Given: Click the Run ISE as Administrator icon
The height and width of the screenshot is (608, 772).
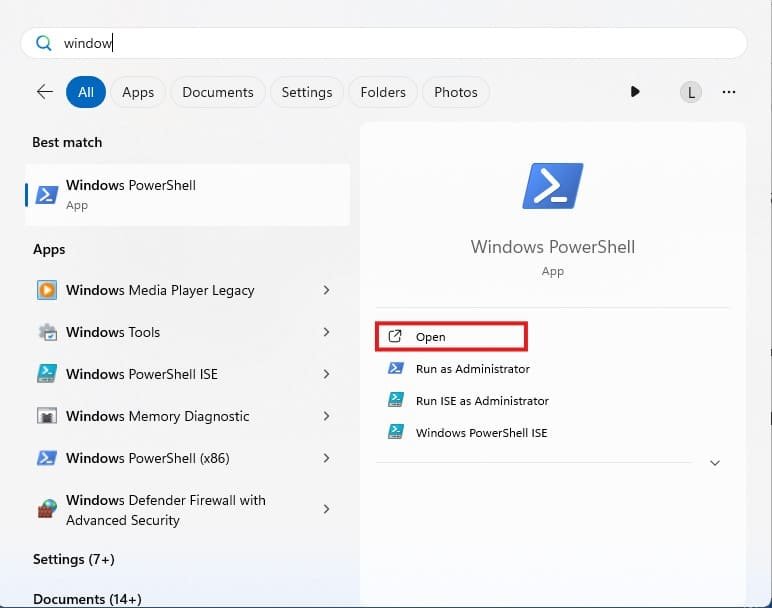Looking at the screenshot, I should tap(395, 400).
